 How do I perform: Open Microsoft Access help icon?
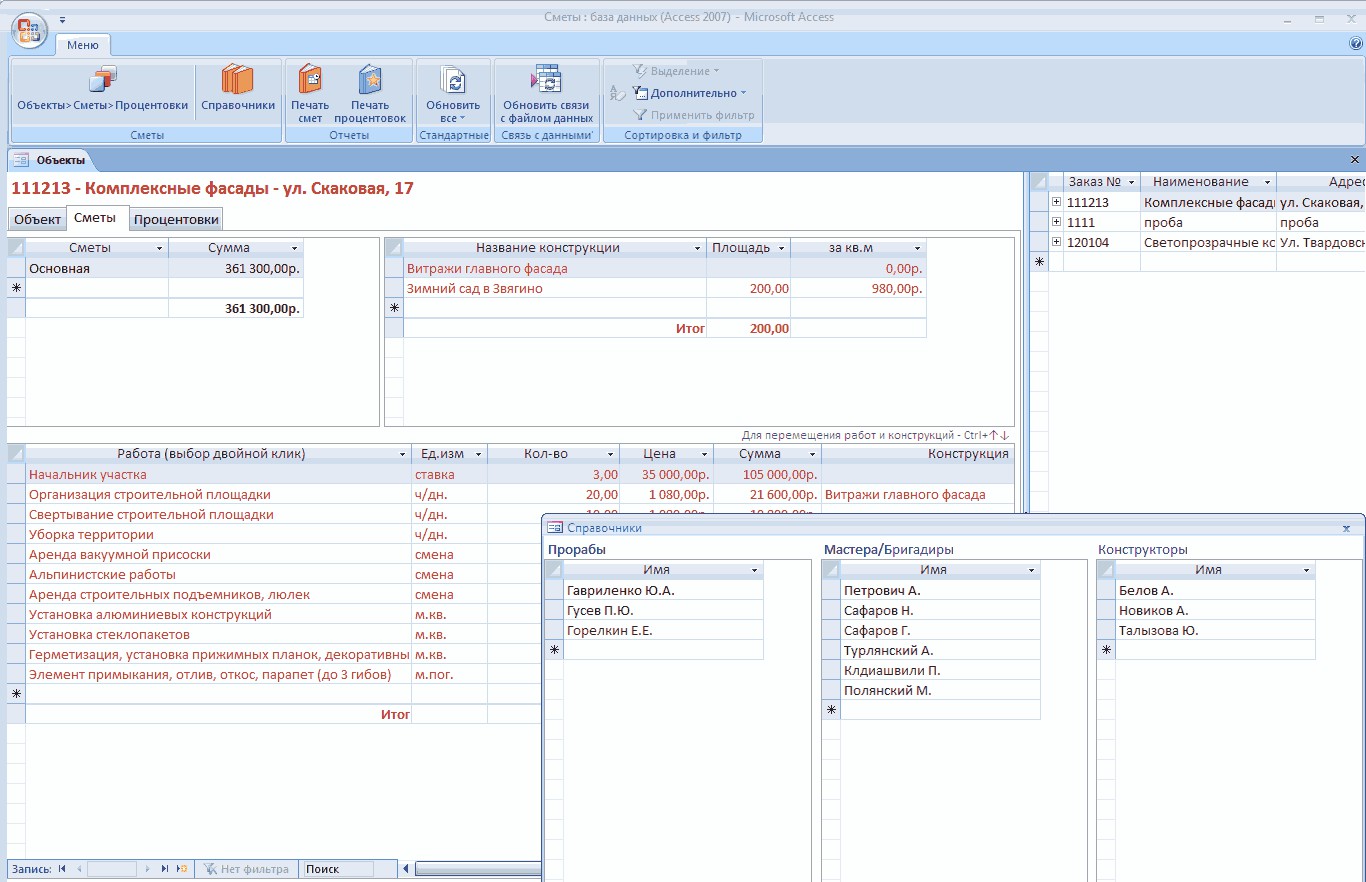click(x=1356, y=44)
